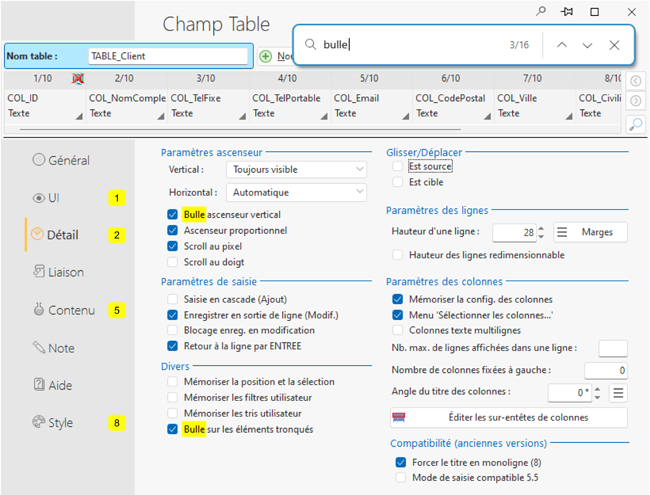Go to next search result
The image size is (650, 495).
click(x=587, y=45)
